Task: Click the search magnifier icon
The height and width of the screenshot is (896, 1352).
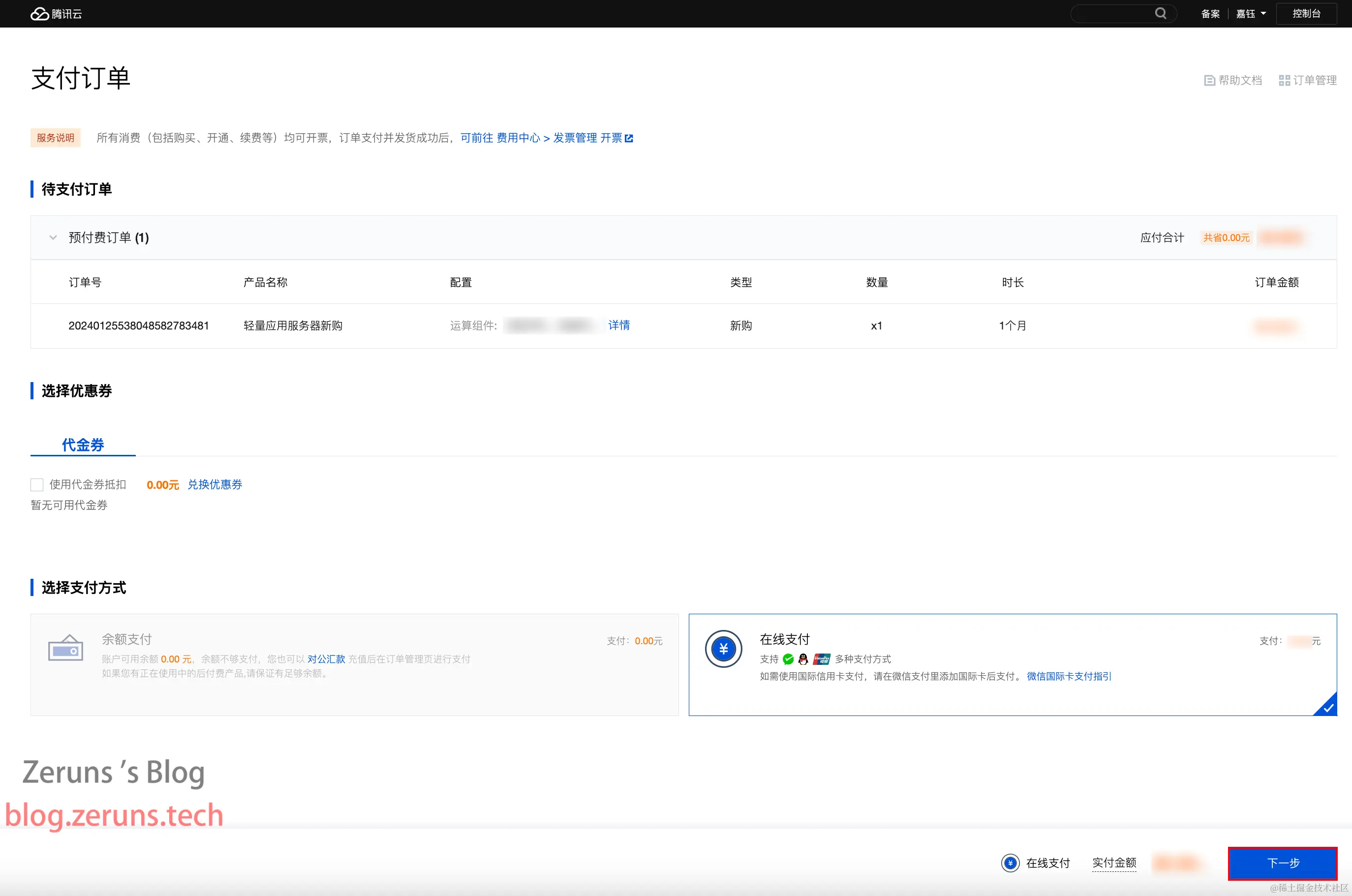Action: click(1160, 13)
